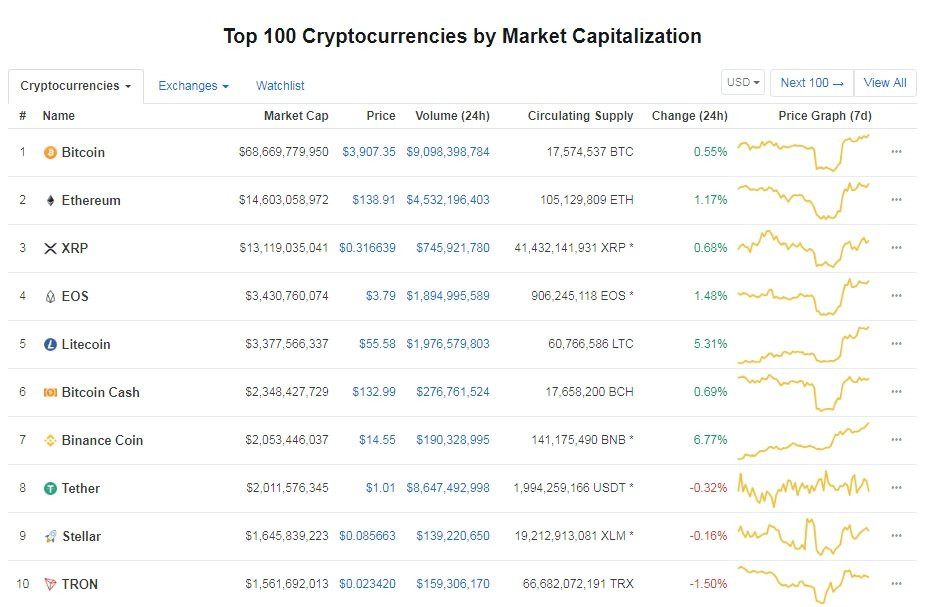This screenshot has width=925, height=607.
Task: Click the Tether logo icon
Action: (x=50, y=488)
